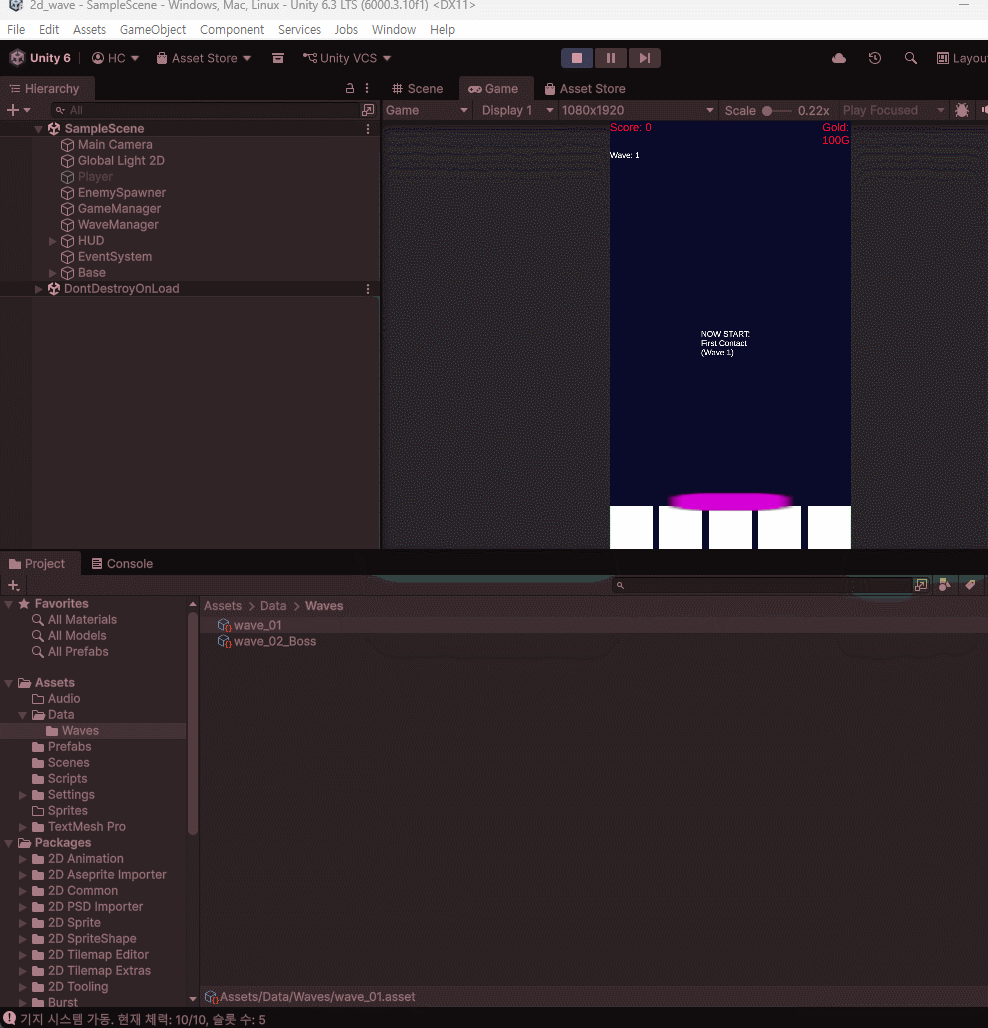Open SampleScene options kebab menu
Image resolution: width=988 pixels, height=1028 pixels.
(368, 129)
